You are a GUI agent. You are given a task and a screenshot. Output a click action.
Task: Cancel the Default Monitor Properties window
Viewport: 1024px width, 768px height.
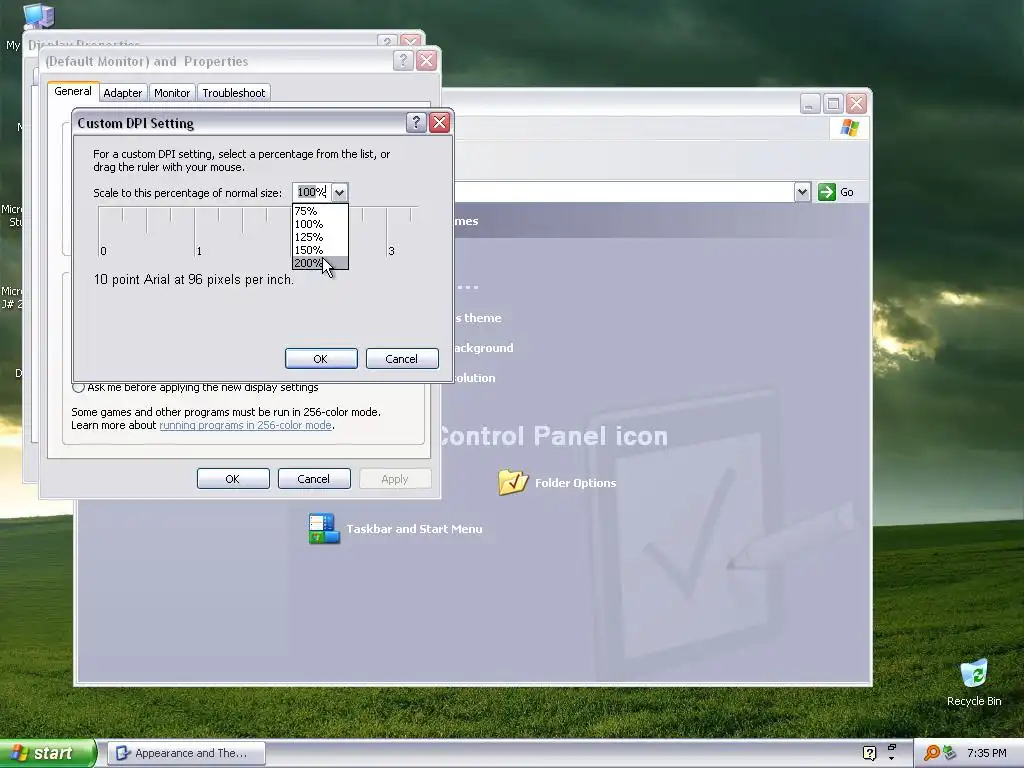pyautogui.click(x=314, y=479)
